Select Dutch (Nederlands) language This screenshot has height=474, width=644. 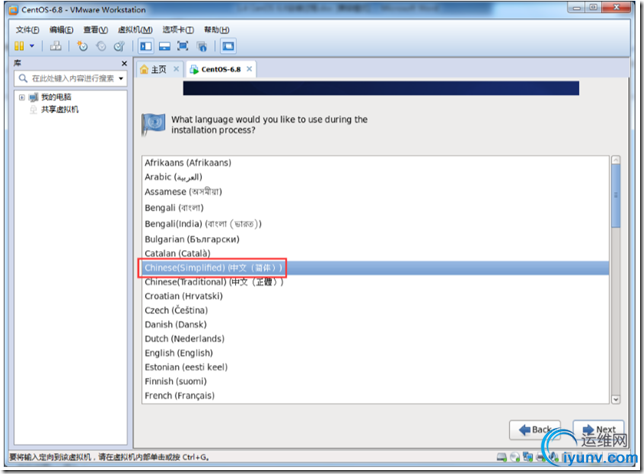(x=375, y=339)
